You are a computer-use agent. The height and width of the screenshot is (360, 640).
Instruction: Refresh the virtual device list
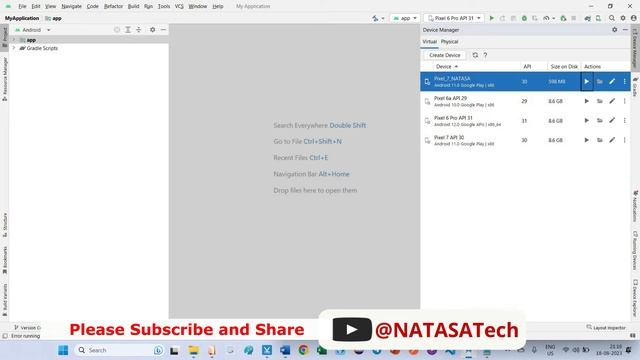click(475, 55)
